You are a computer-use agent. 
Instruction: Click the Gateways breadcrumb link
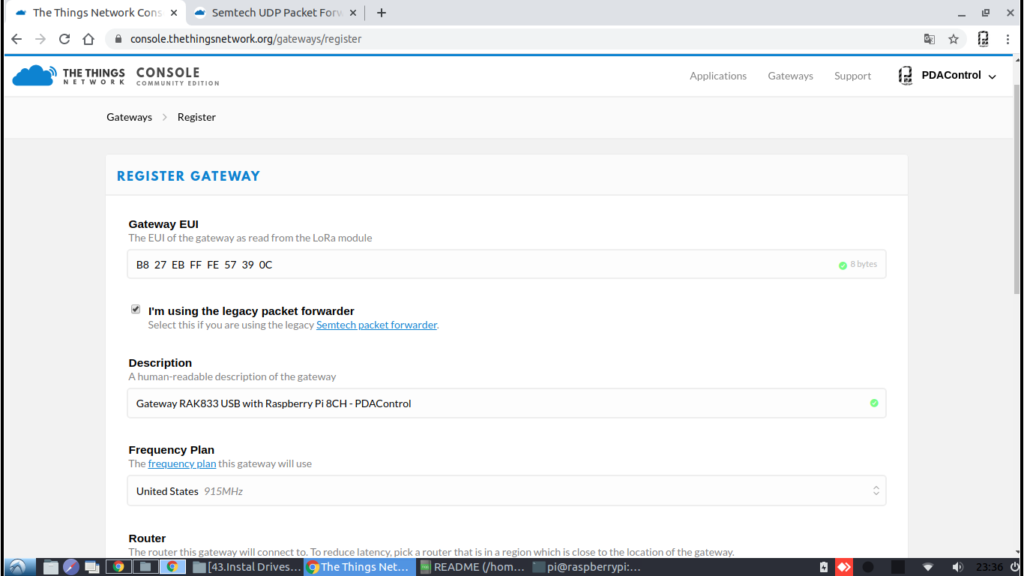point(129,117)
